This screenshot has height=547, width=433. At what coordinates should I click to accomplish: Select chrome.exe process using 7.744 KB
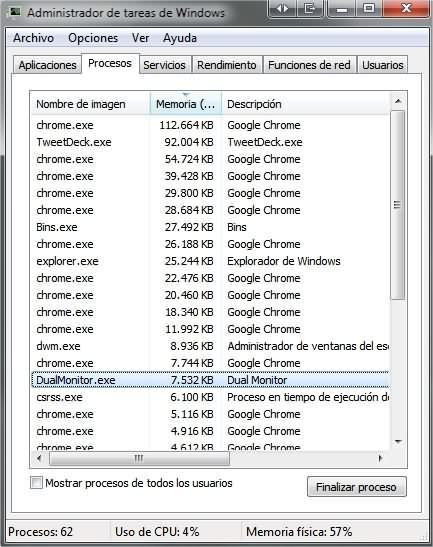click(x=210, y=363)
